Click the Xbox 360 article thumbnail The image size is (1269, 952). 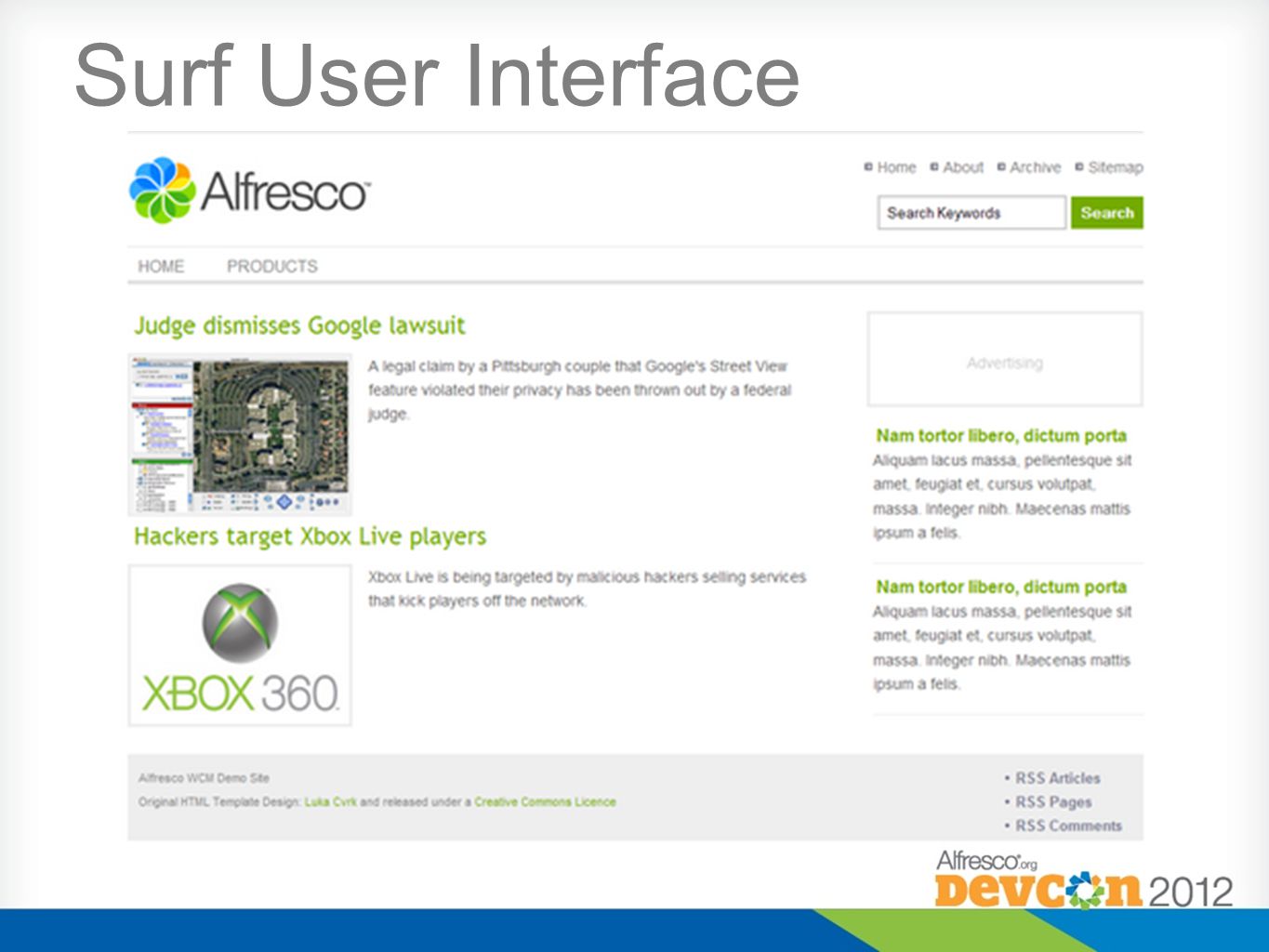tap(240, 645)
